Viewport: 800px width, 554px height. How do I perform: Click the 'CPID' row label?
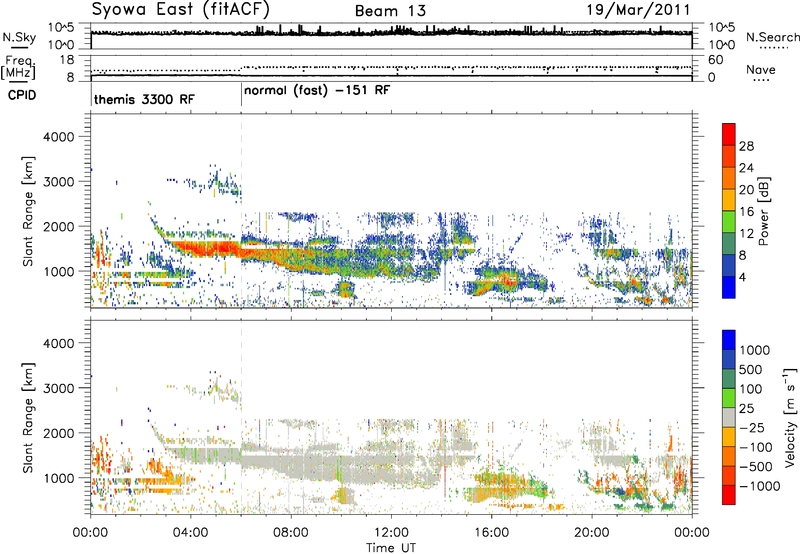(x=22, y=95)
